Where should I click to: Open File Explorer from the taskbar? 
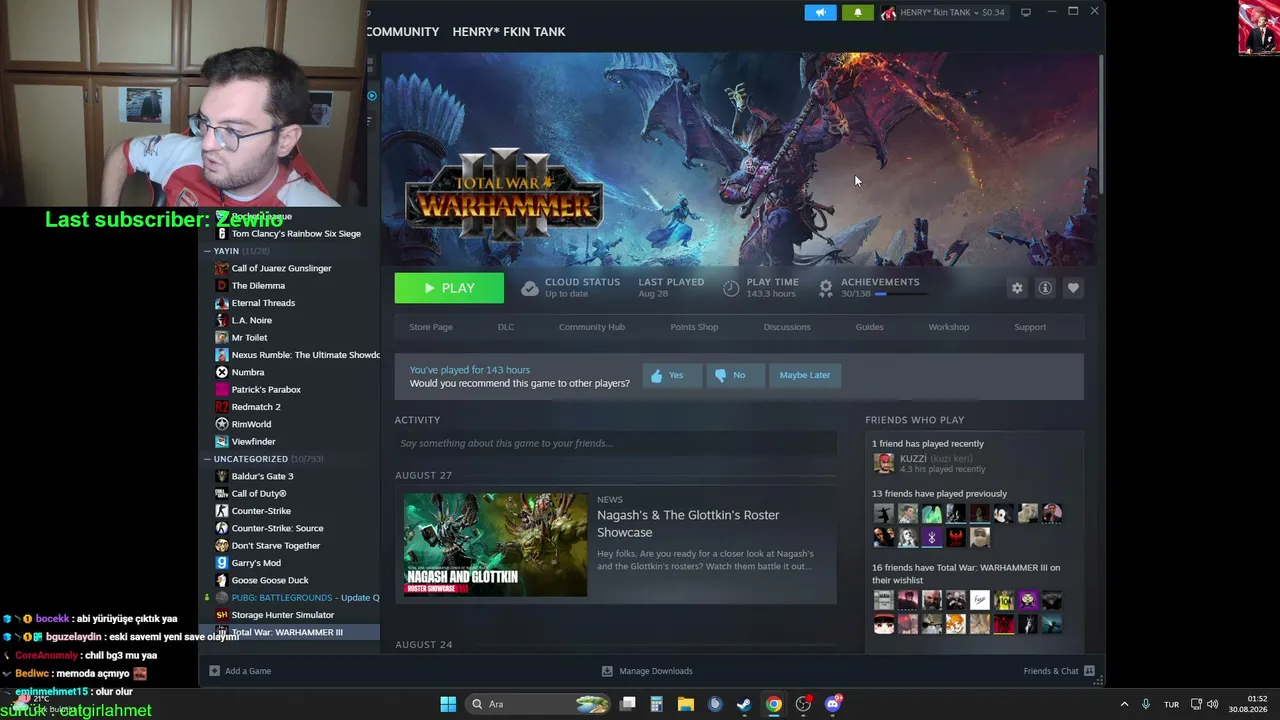pos(685,704)
